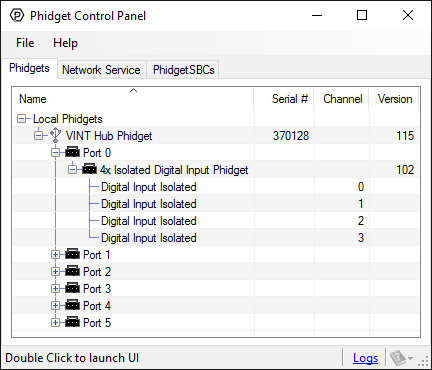Image resolution: width=432 pixels, height=370 pixels.
Task: Click serial number 370128
Action: tap(291, 136)
